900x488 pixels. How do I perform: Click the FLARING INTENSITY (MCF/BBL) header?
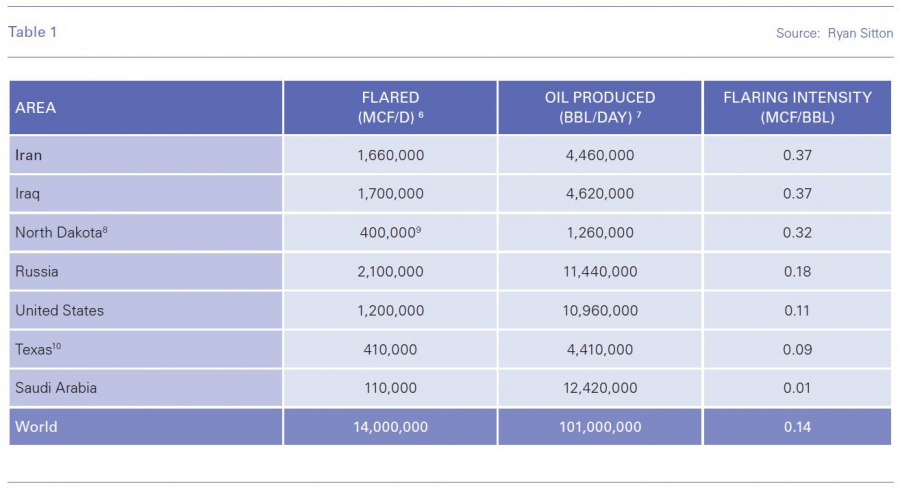point(797,107)
